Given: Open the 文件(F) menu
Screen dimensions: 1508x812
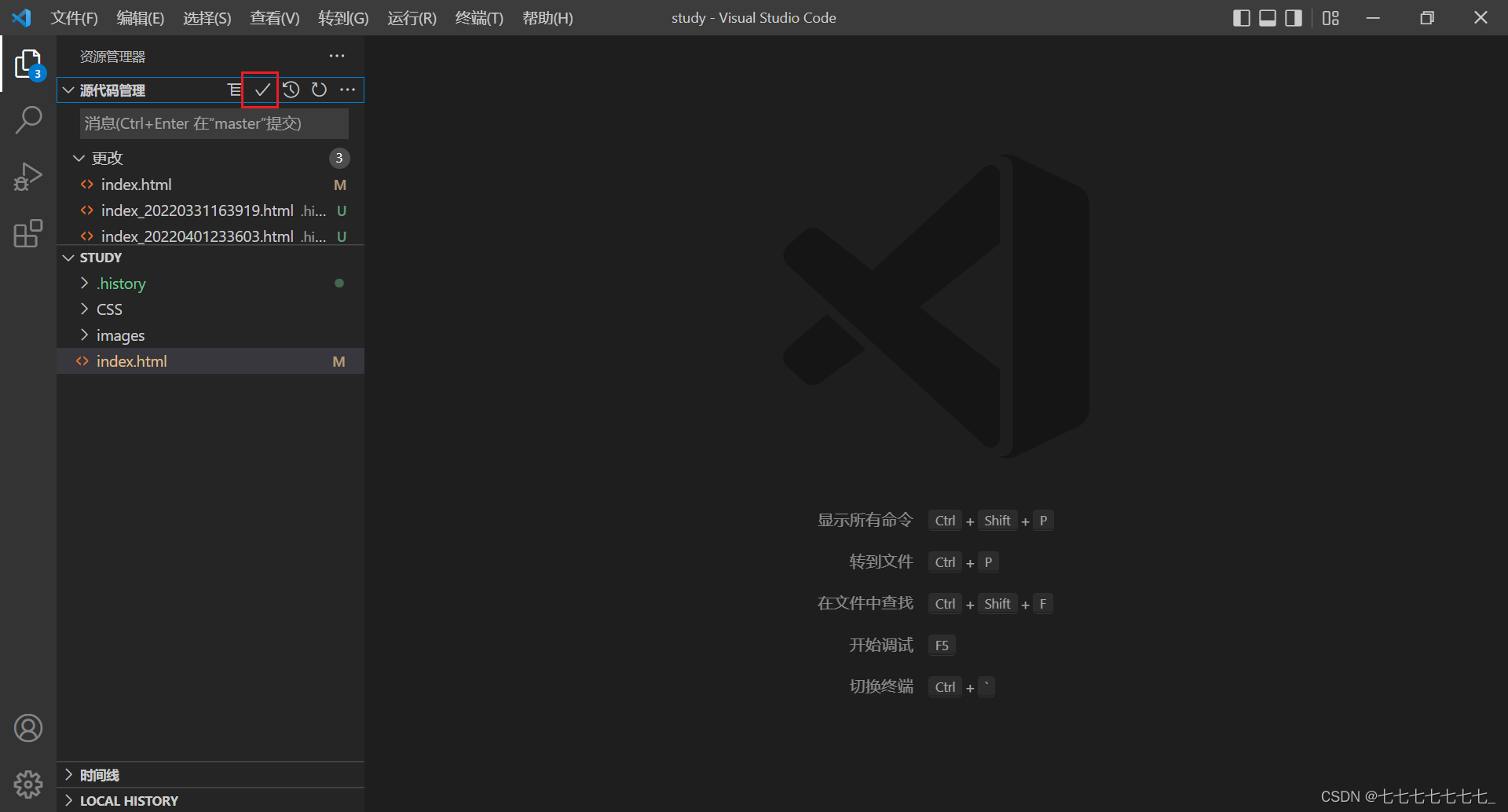Looking at the screenshot, I should pyautogui.click(x=75, y=18).
